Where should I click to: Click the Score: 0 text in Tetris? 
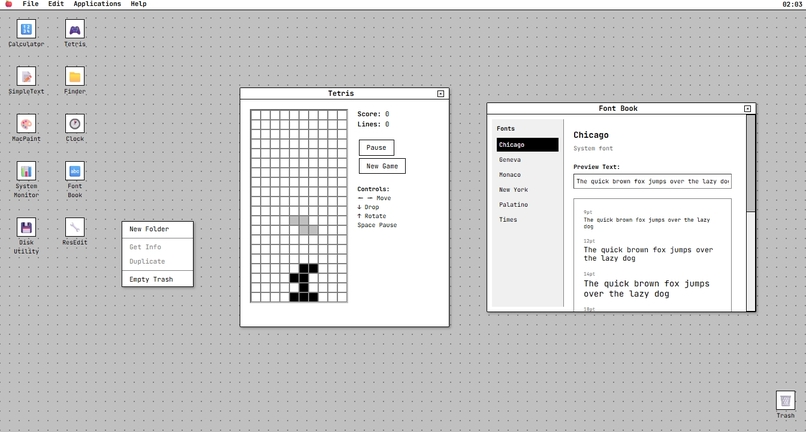click(373, 114)
